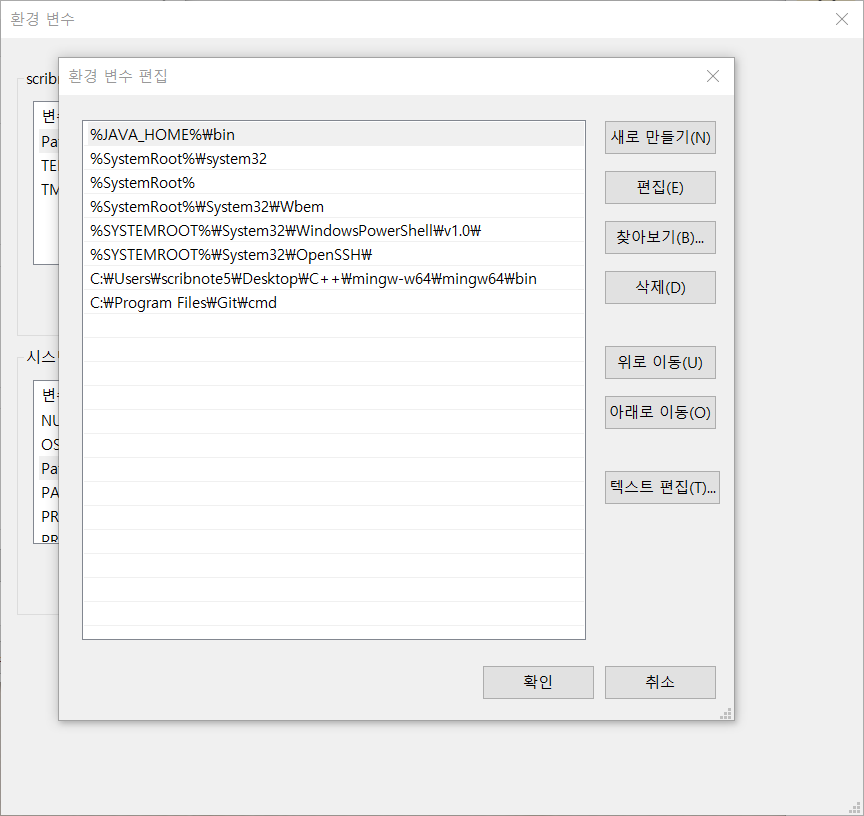Select the mingw64\bin path entry

coord(313,278)
